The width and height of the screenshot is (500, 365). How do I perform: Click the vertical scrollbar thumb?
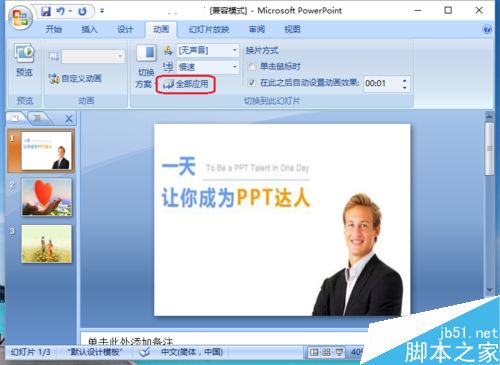489,149
